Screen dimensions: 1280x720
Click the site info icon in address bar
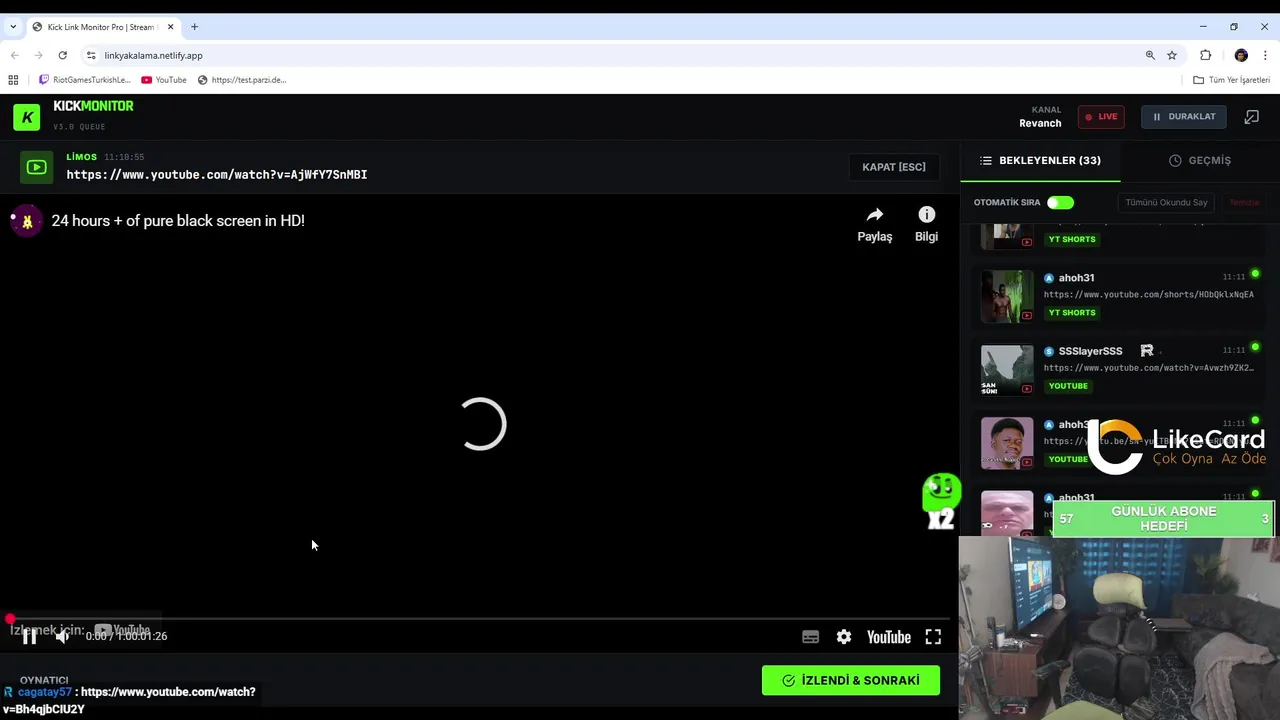pos(91,56)
